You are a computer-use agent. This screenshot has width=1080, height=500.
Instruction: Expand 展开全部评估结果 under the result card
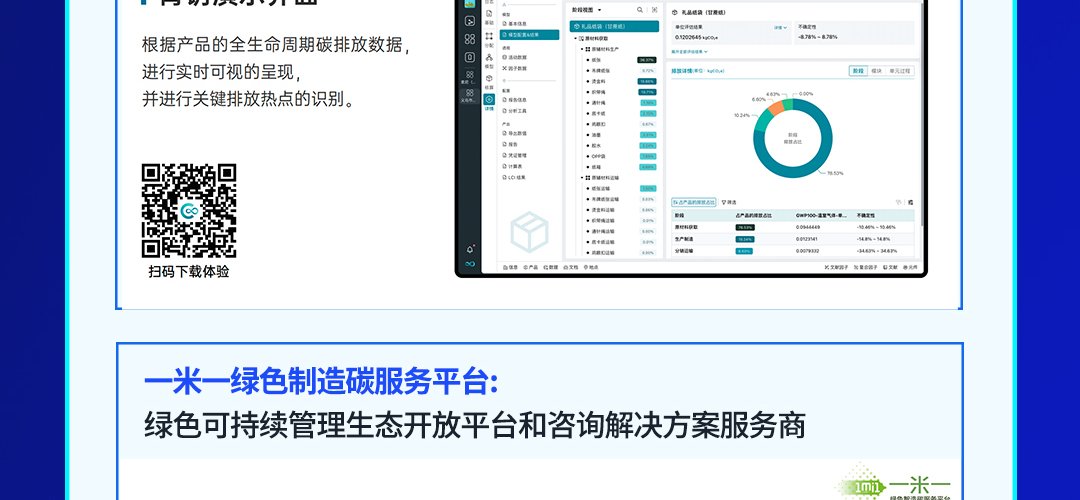click(x=690, y=51)
